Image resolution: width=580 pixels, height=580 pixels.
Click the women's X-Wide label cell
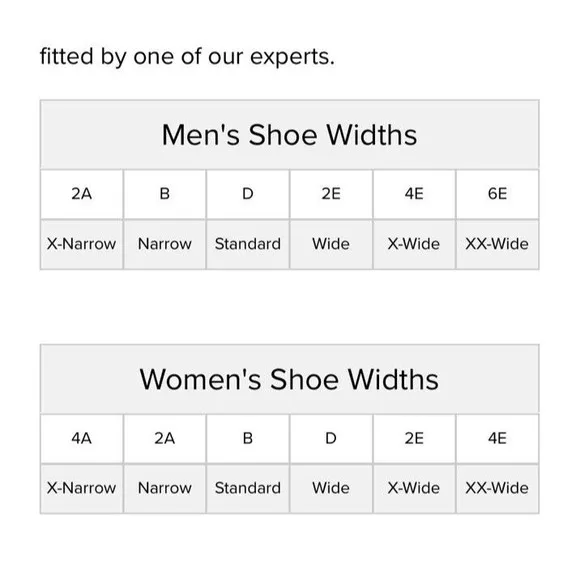click(414, 489)
